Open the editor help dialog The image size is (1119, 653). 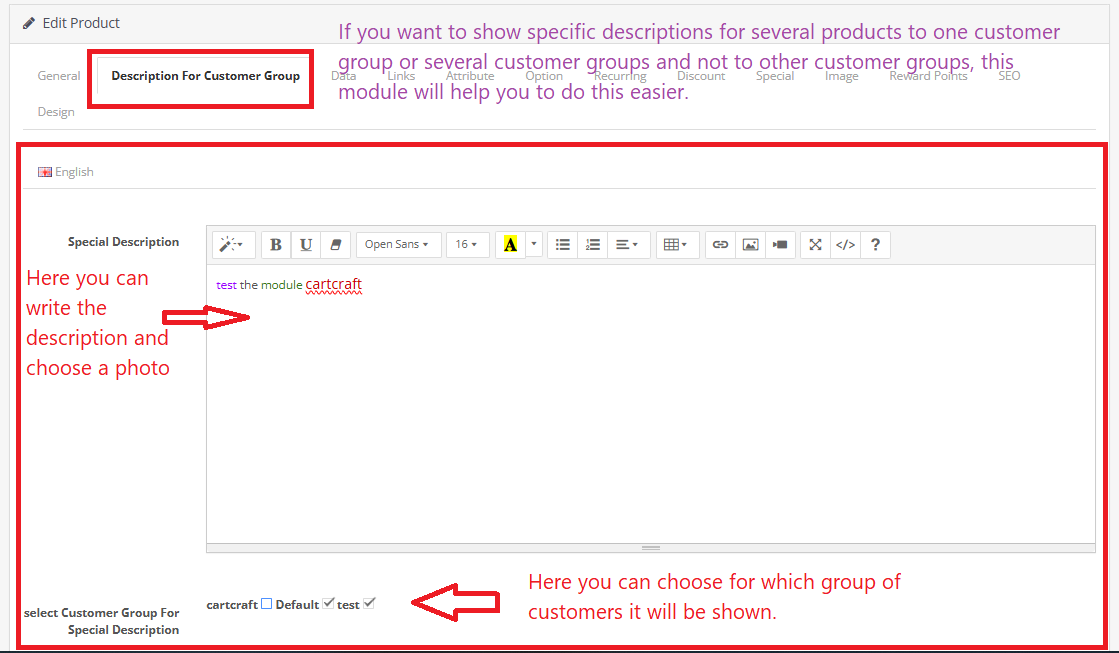[875, 244]
